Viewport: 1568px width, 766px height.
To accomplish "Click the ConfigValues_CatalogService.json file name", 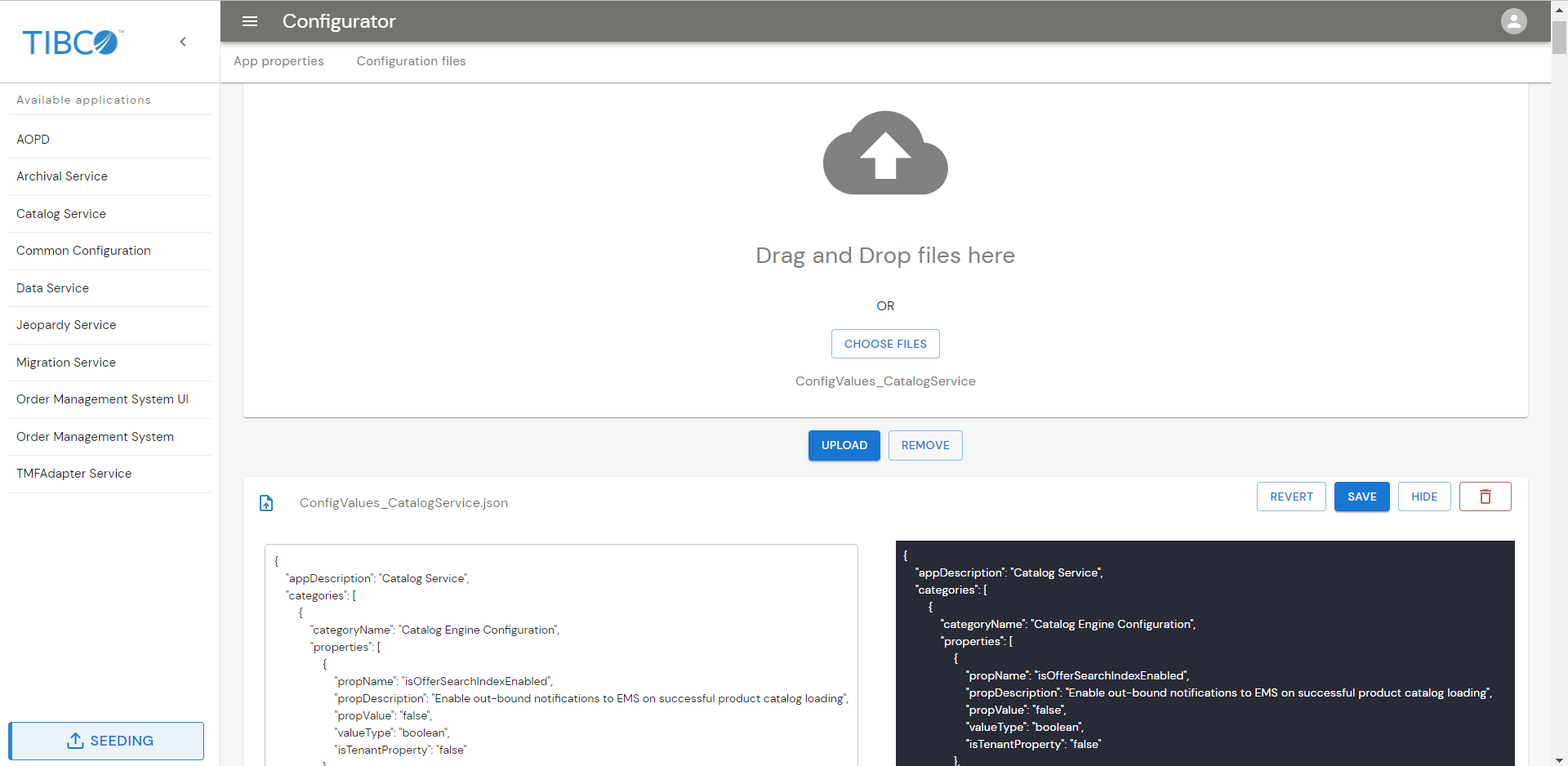I will tap(403, 503).
